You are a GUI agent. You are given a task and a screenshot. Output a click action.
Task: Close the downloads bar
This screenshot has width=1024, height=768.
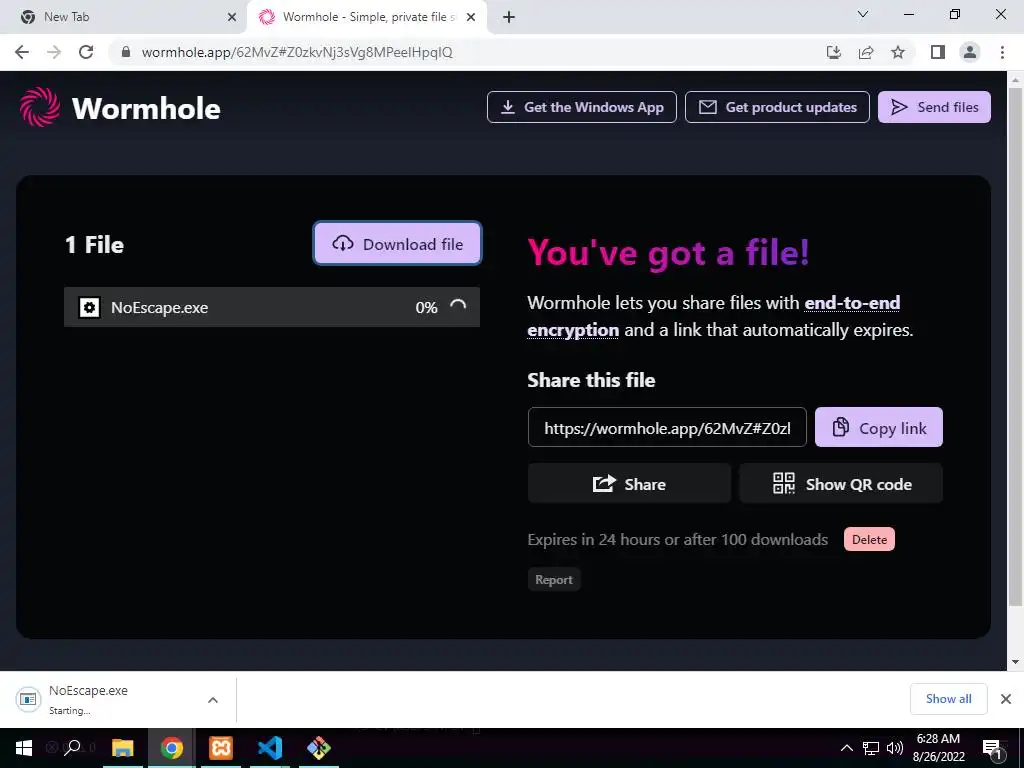(x=1006, y=699)
